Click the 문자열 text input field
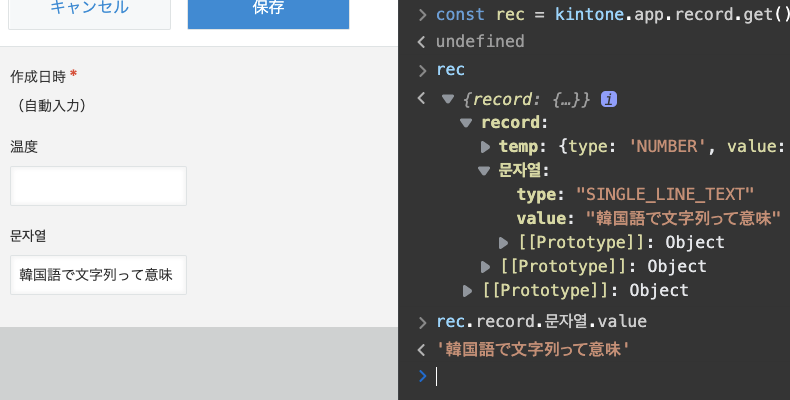The height and width of the screenshot is (400, 790). [x=98, y=275]
